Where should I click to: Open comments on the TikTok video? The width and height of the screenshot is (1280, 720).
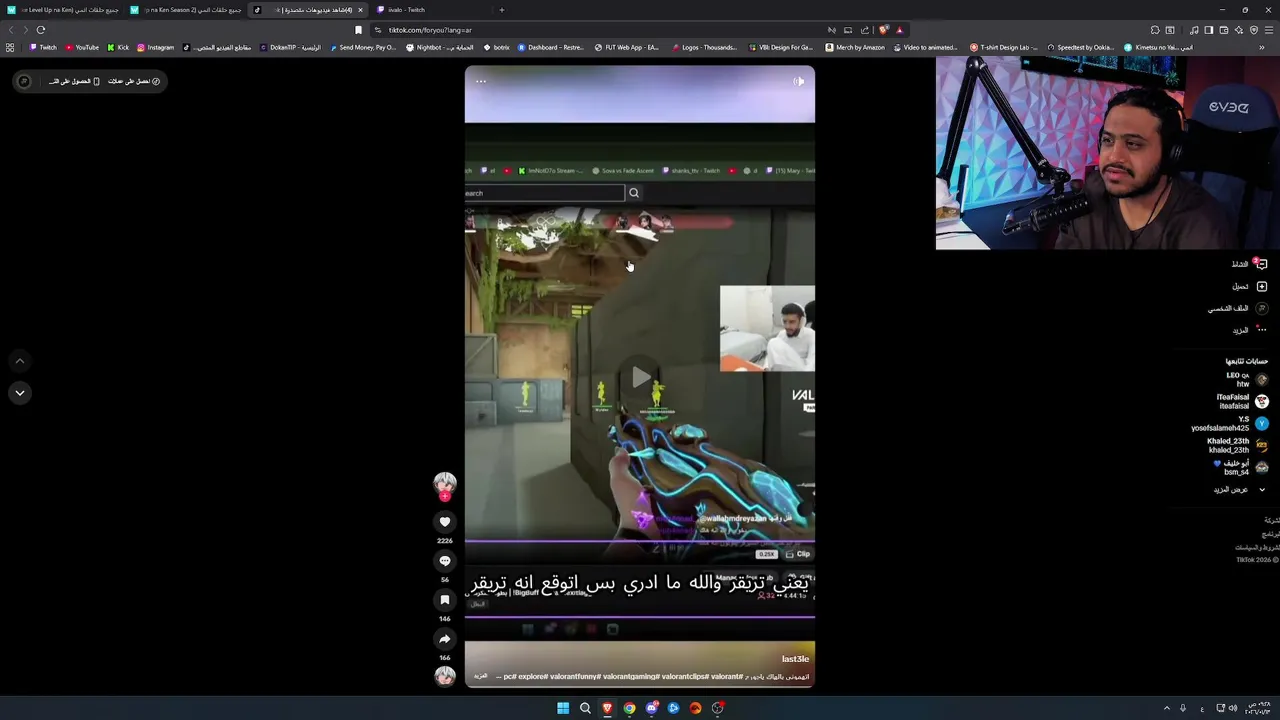[445, 560]
